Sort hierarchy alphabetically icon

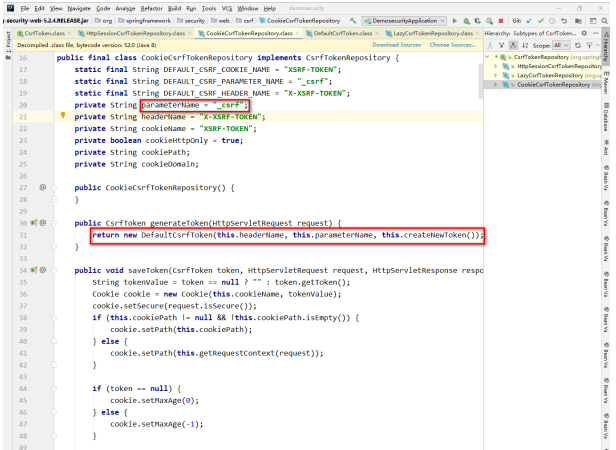click(525, 46)
